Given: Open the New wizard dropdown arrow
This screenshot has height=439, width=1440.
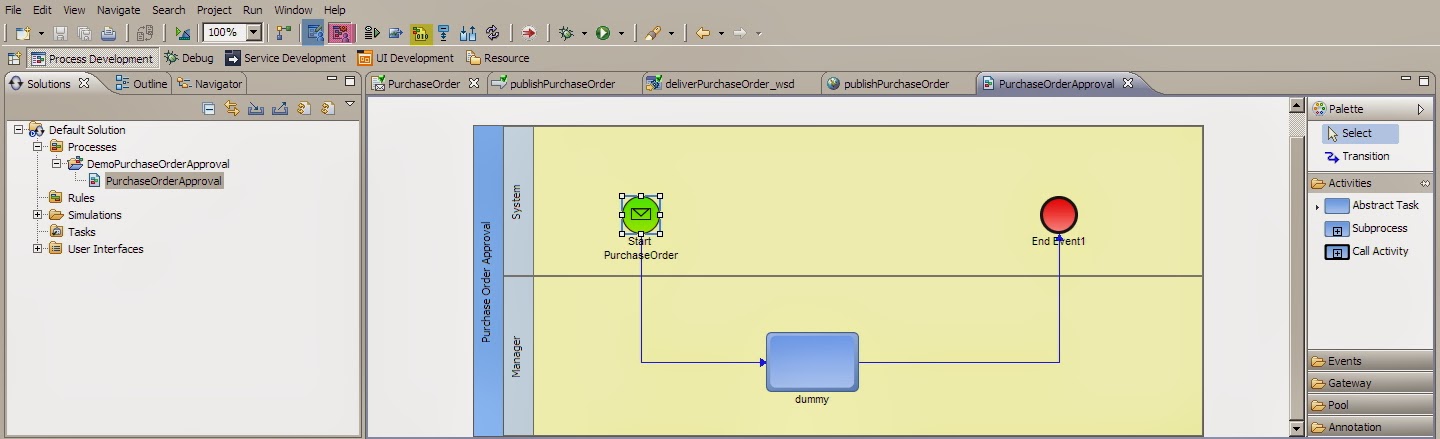Looking at the screenshot, I should point(41,33).
